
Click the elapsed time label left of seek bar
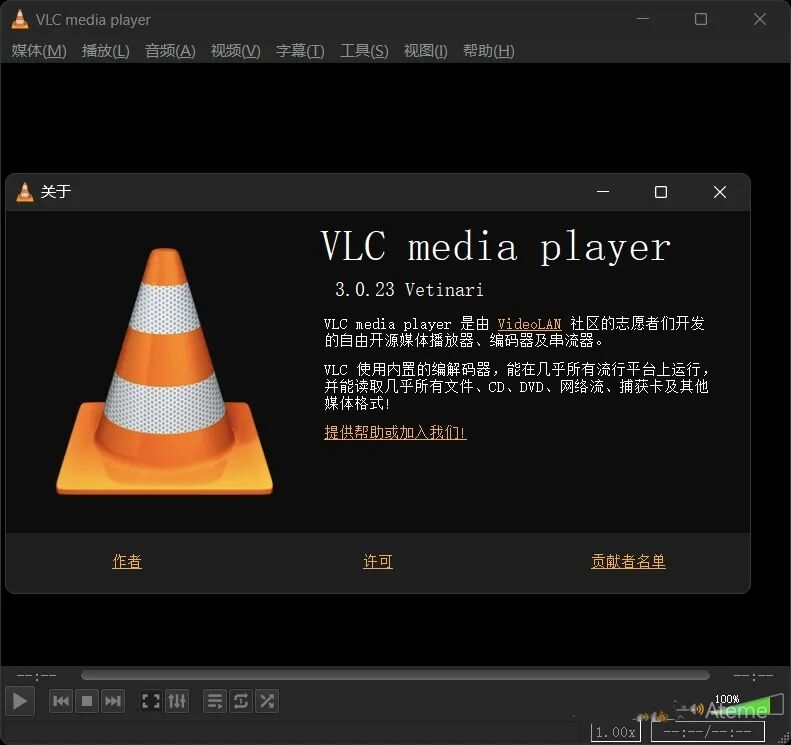coord(36,675)
